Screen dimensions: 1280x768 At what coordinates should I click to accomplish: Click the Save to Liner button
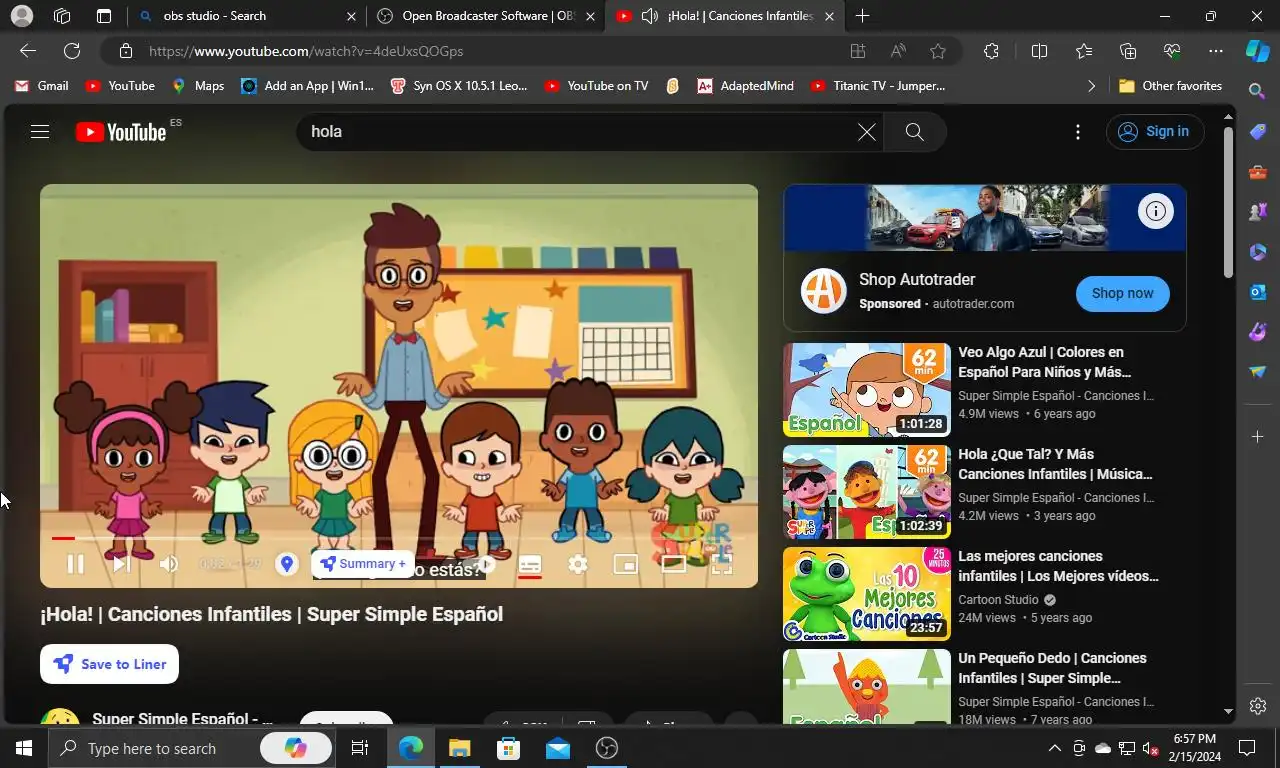pos(110,664)
